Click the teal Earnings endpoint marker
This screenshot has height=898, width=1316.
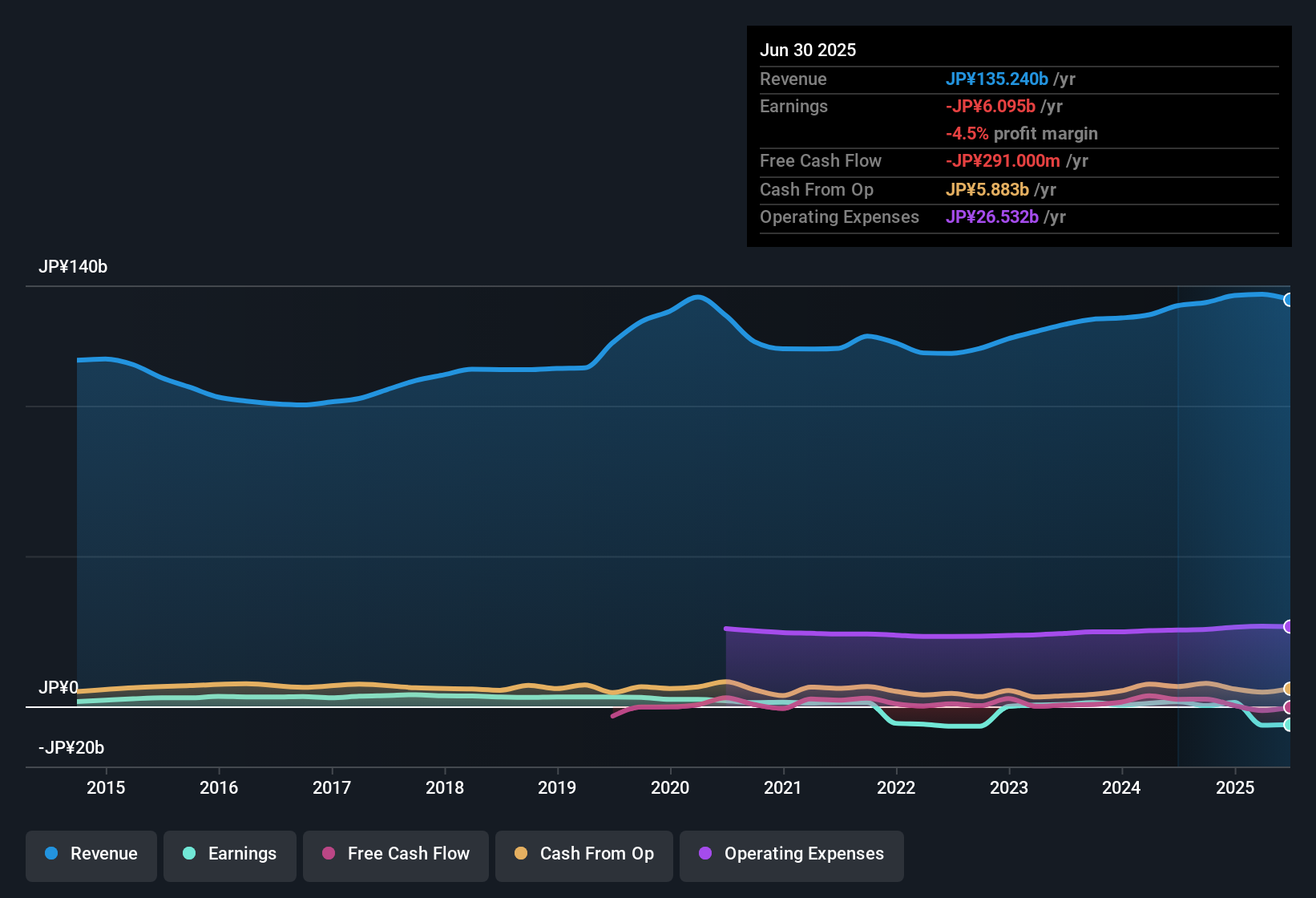point(1289,725)
